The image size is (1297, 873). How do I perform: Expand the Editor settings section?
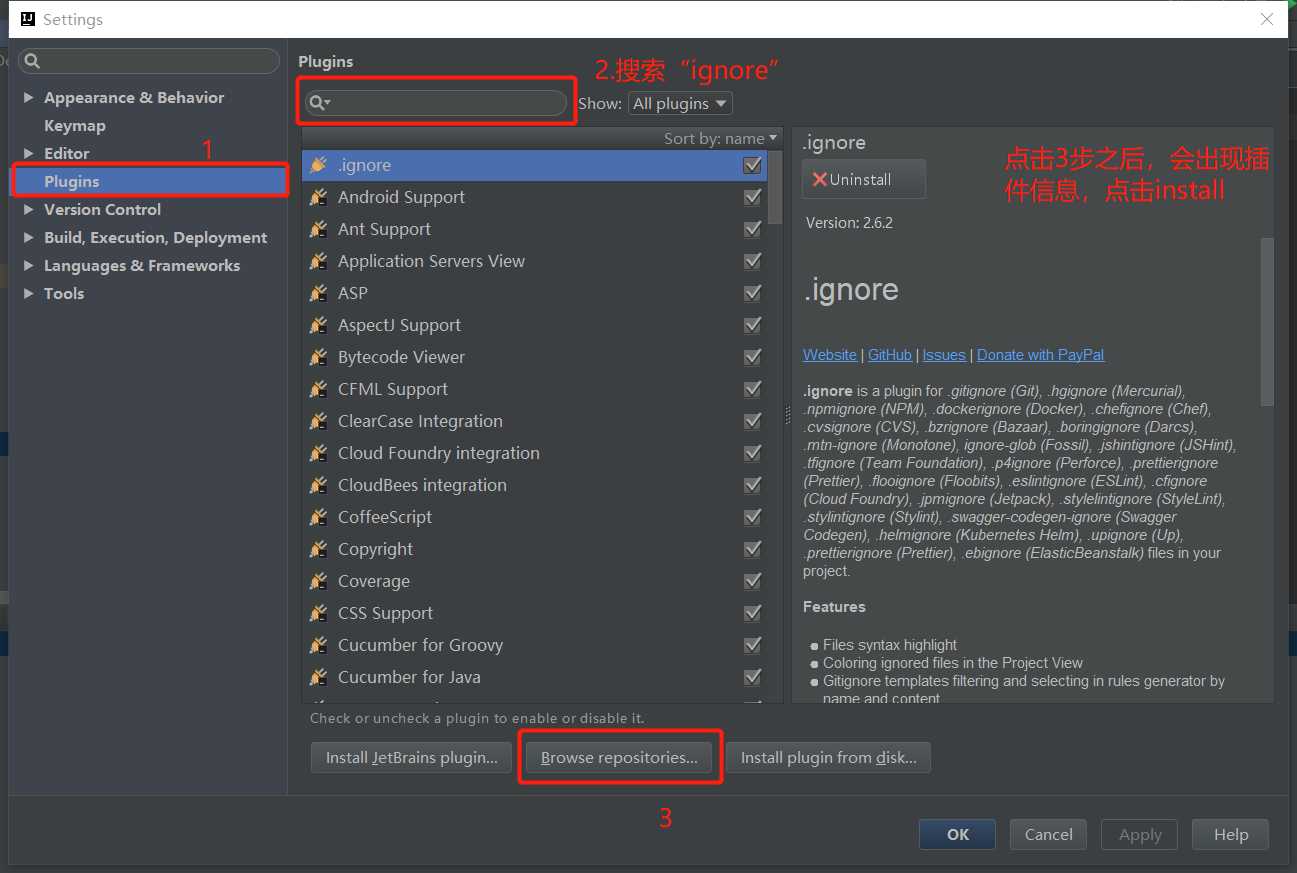pyautogui.click(x=28, y=153)
